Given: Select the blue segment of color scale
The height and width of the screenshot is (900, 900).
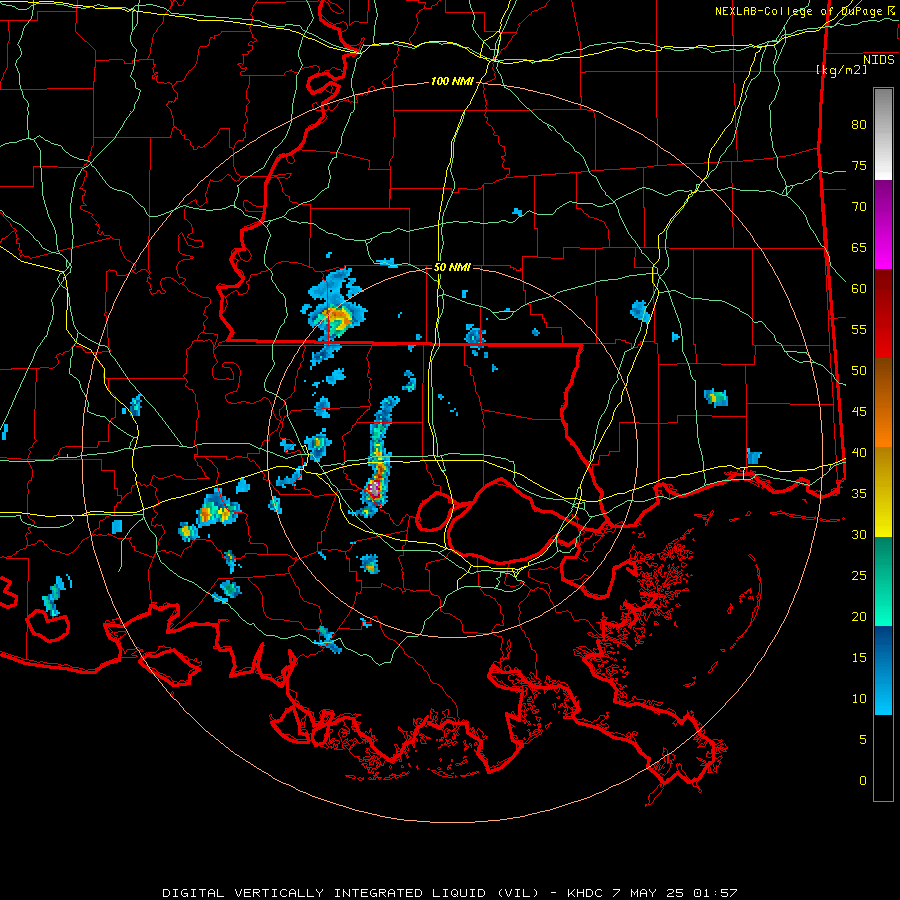Looking at the screenshot, I should tap(883, 670).
